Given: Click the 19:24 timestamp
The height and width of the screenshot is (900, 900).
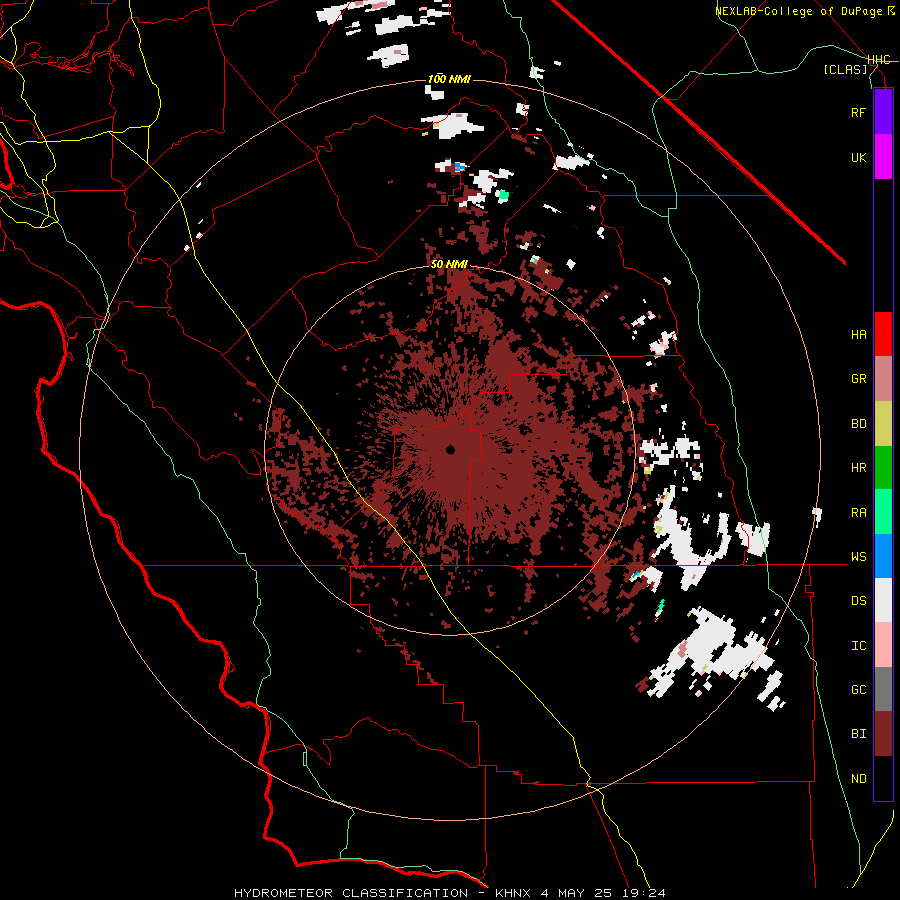Looking at the screenshot, I should (645, 893).
